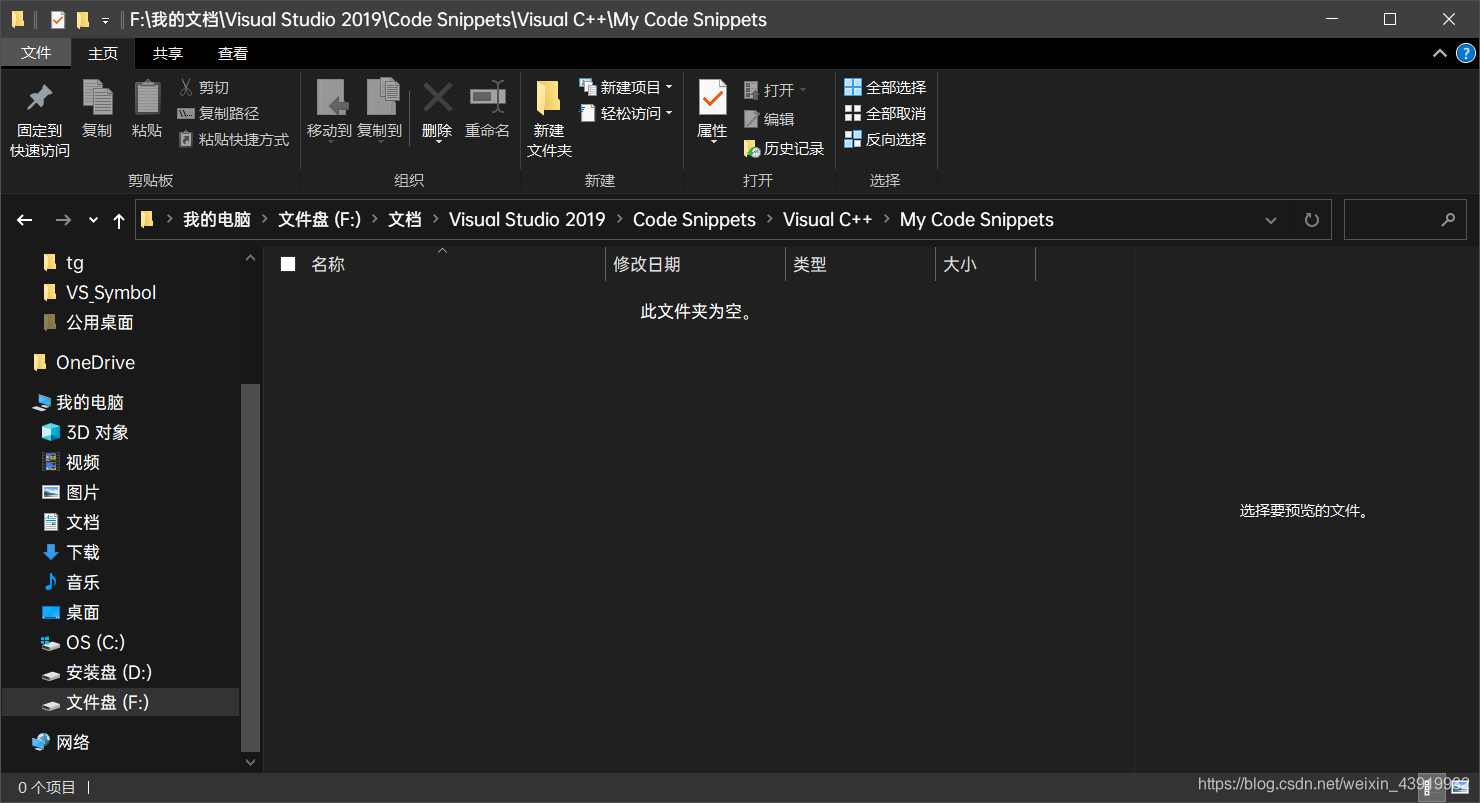1480x803 pixels.
Task: Click 粘贴快捷方式 option
Action: pos(234,140)
